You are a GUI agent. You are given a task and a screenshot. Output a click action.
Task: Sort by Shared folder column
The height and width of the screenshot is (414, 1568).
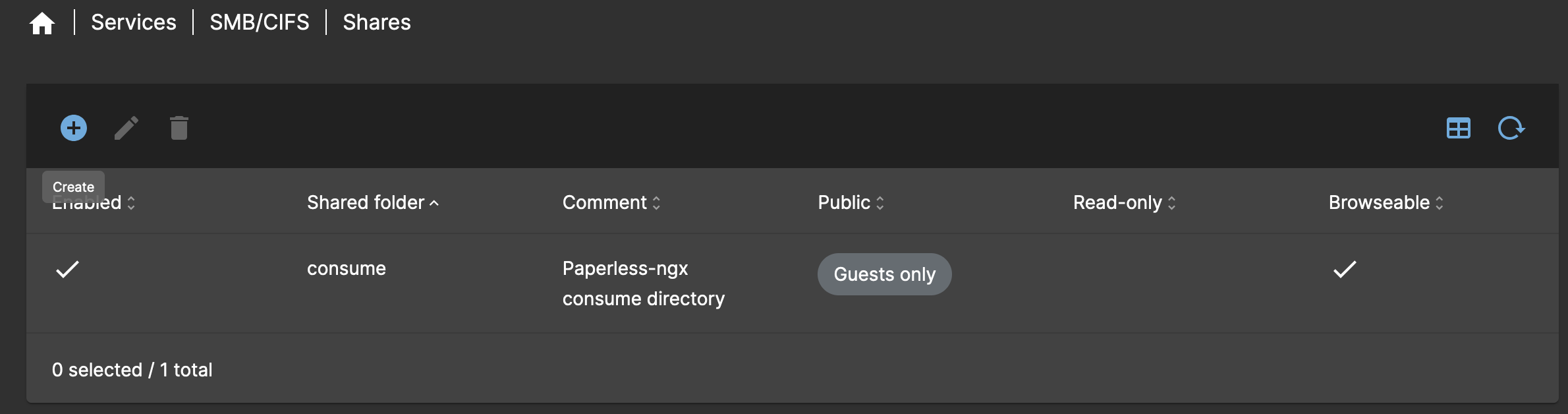click(373, 202)
